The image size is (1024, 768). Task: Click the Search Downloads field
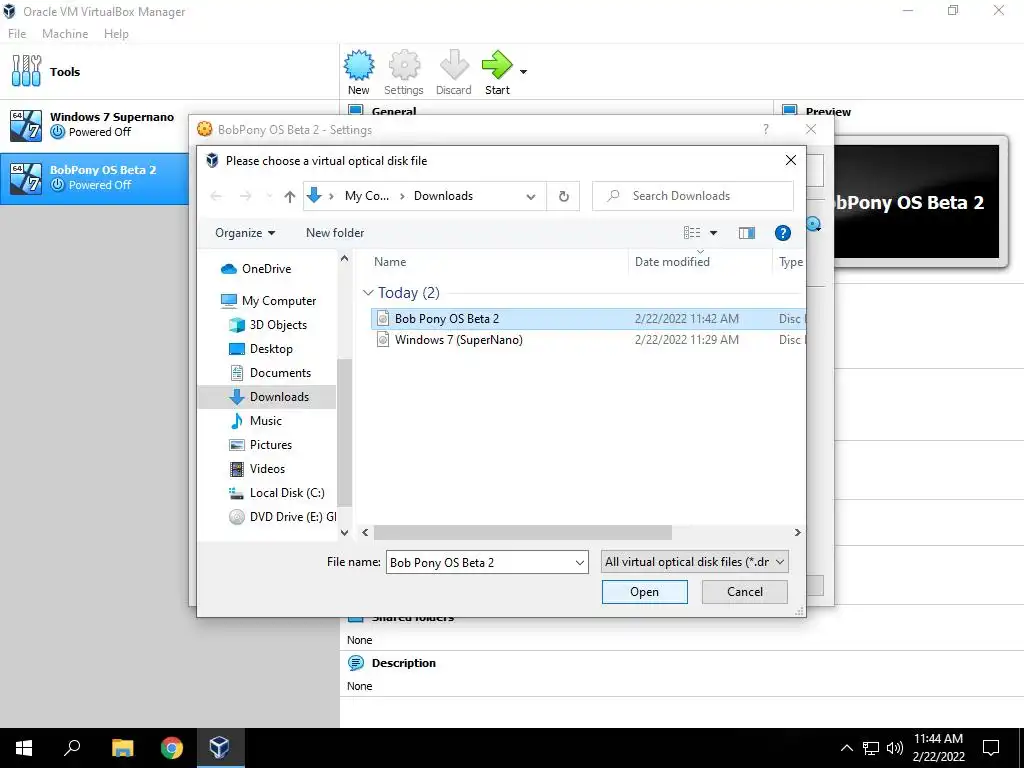click(693, 196)
